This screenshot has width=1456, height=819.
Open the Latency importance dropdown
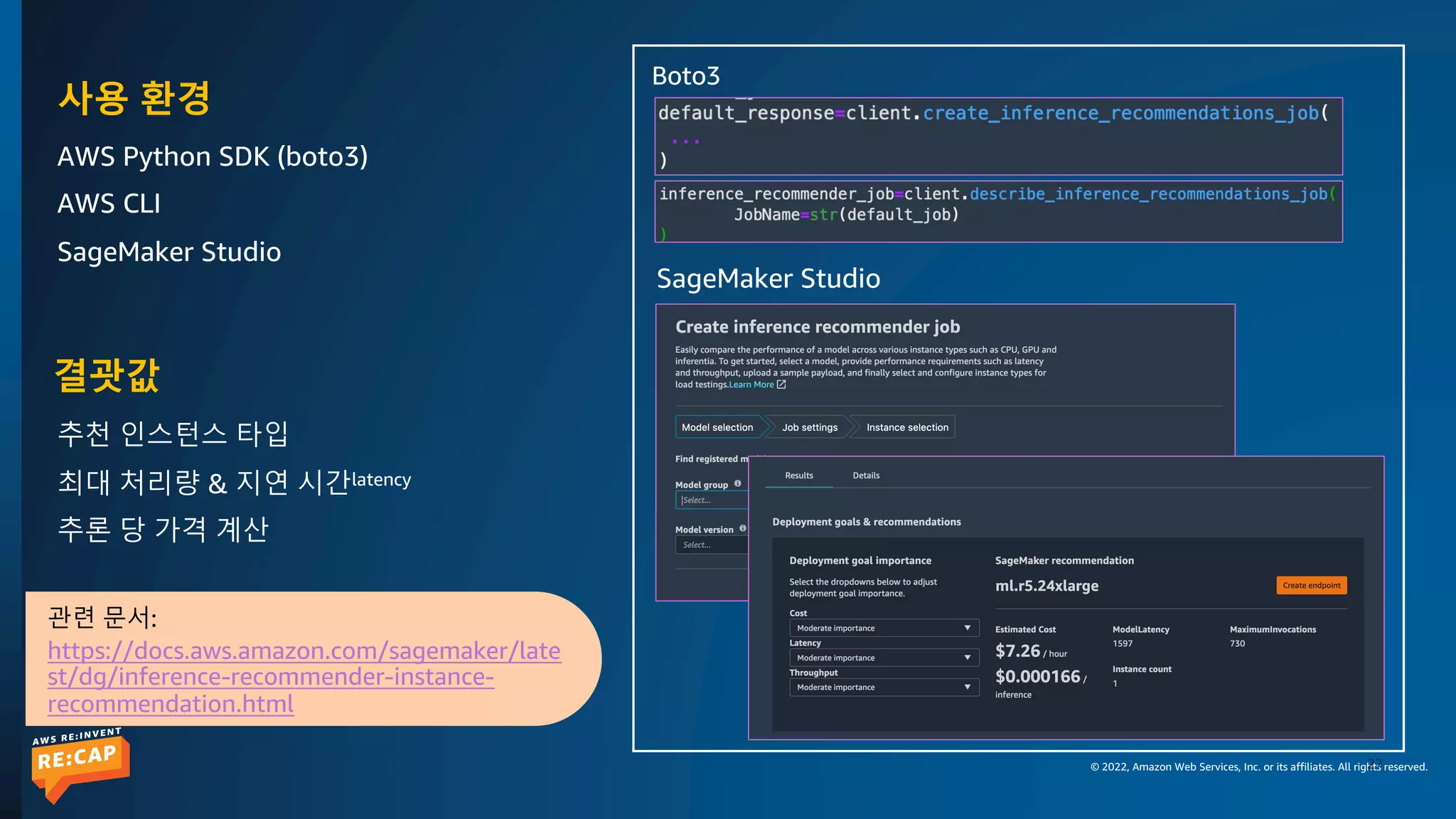tap(884, 658)
